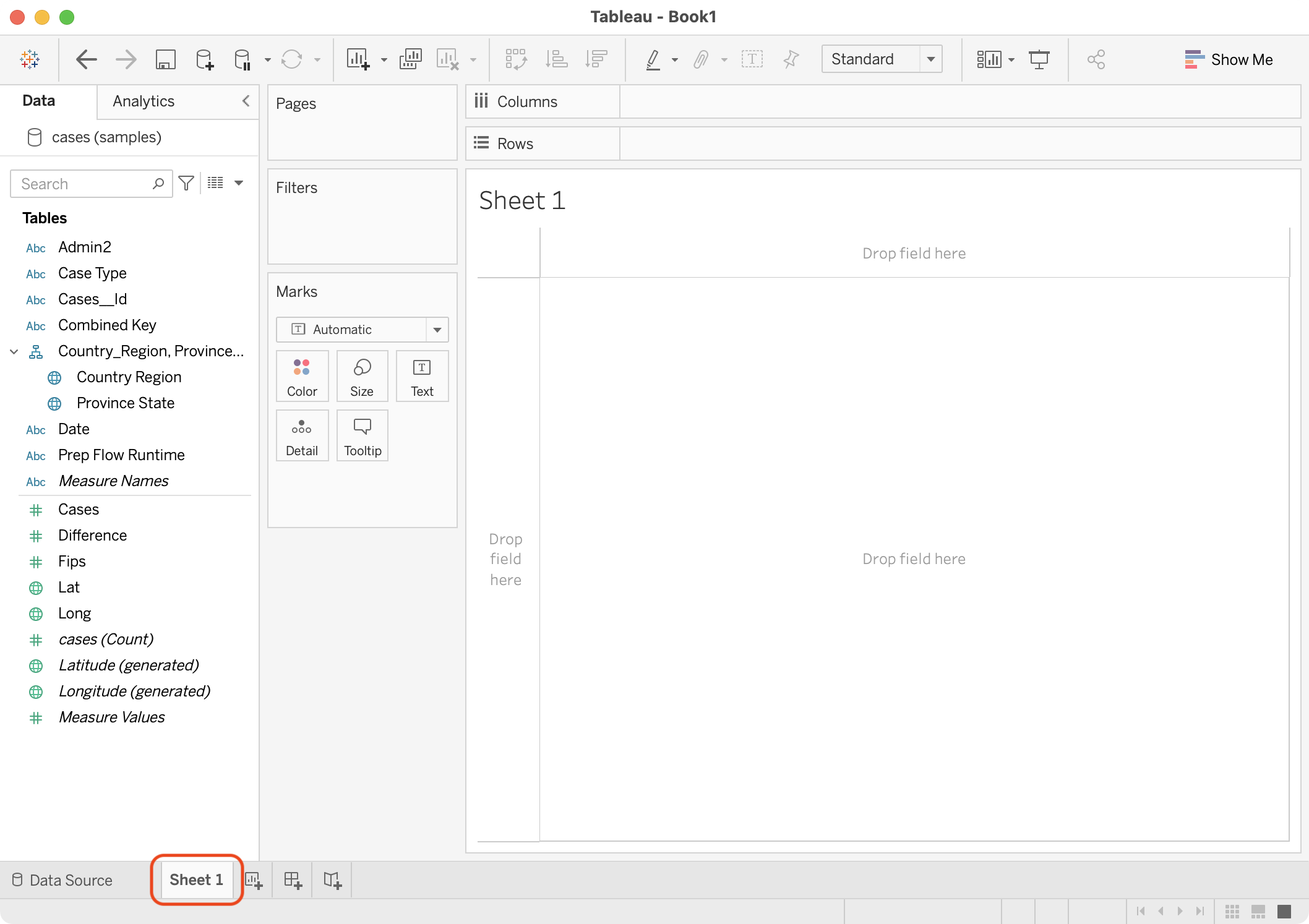
Task: Click the Share workbook icon
Action: (1096, 60)
